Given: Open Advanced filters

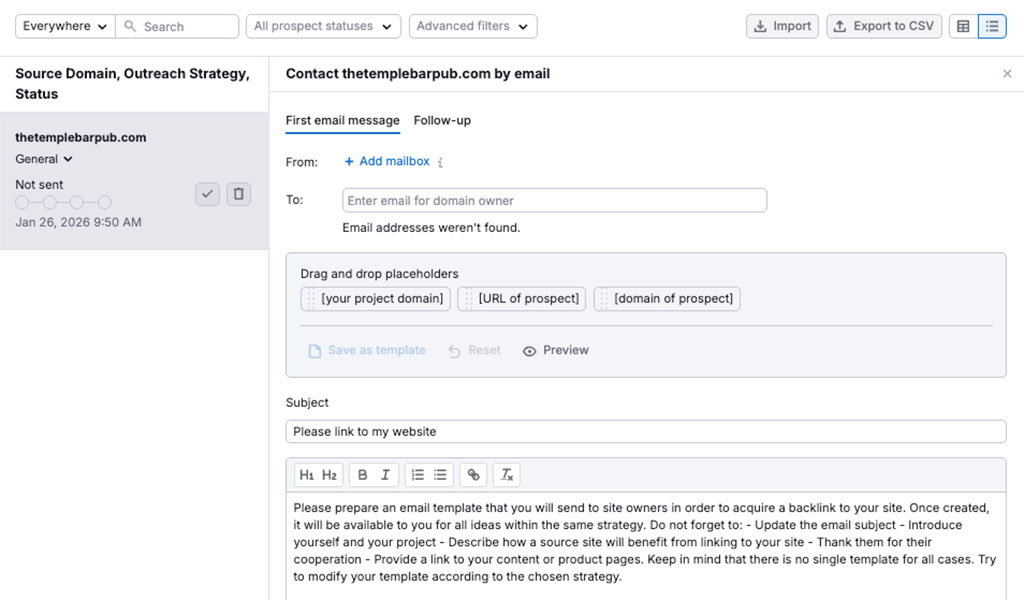Looking at the screenshot, I should coord(472,25).
